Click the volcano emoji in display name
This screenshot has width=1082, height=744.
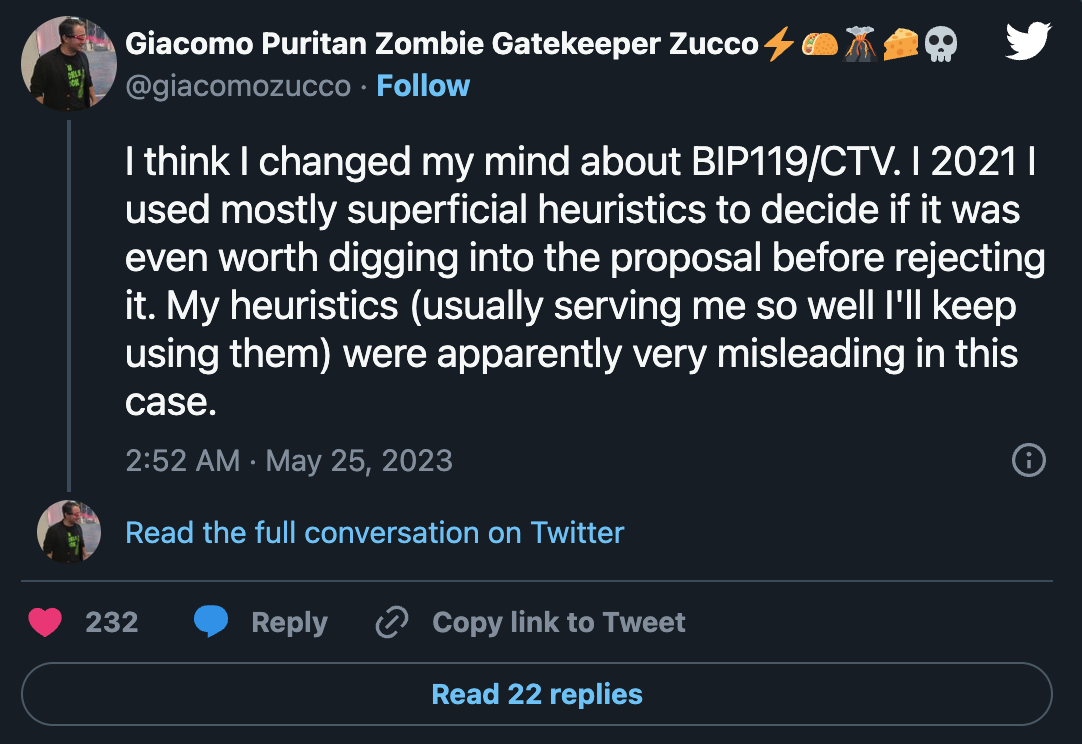point(859,44)
